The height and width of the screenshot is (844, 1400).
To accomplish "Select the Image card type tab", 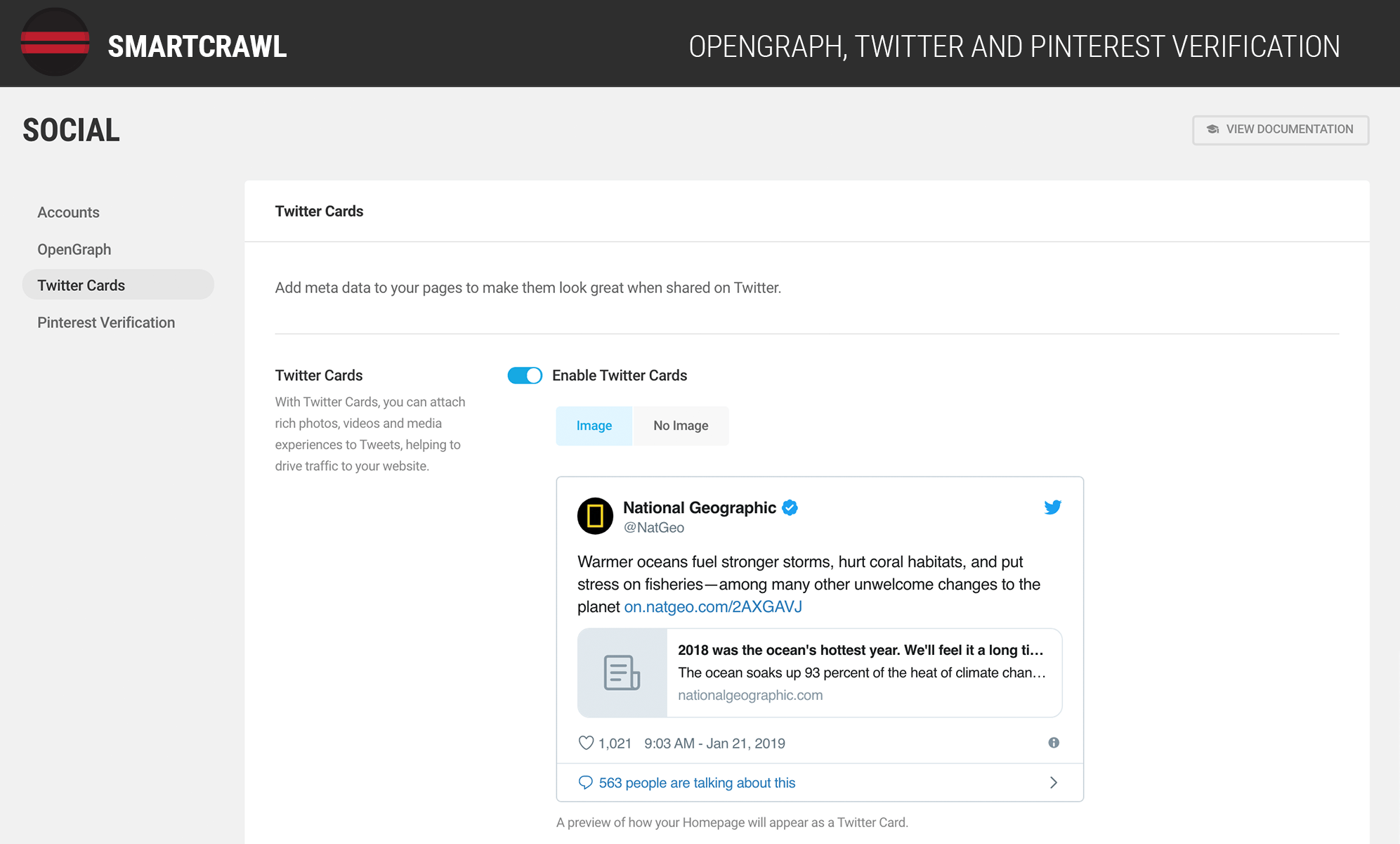I will click(594, 426).
